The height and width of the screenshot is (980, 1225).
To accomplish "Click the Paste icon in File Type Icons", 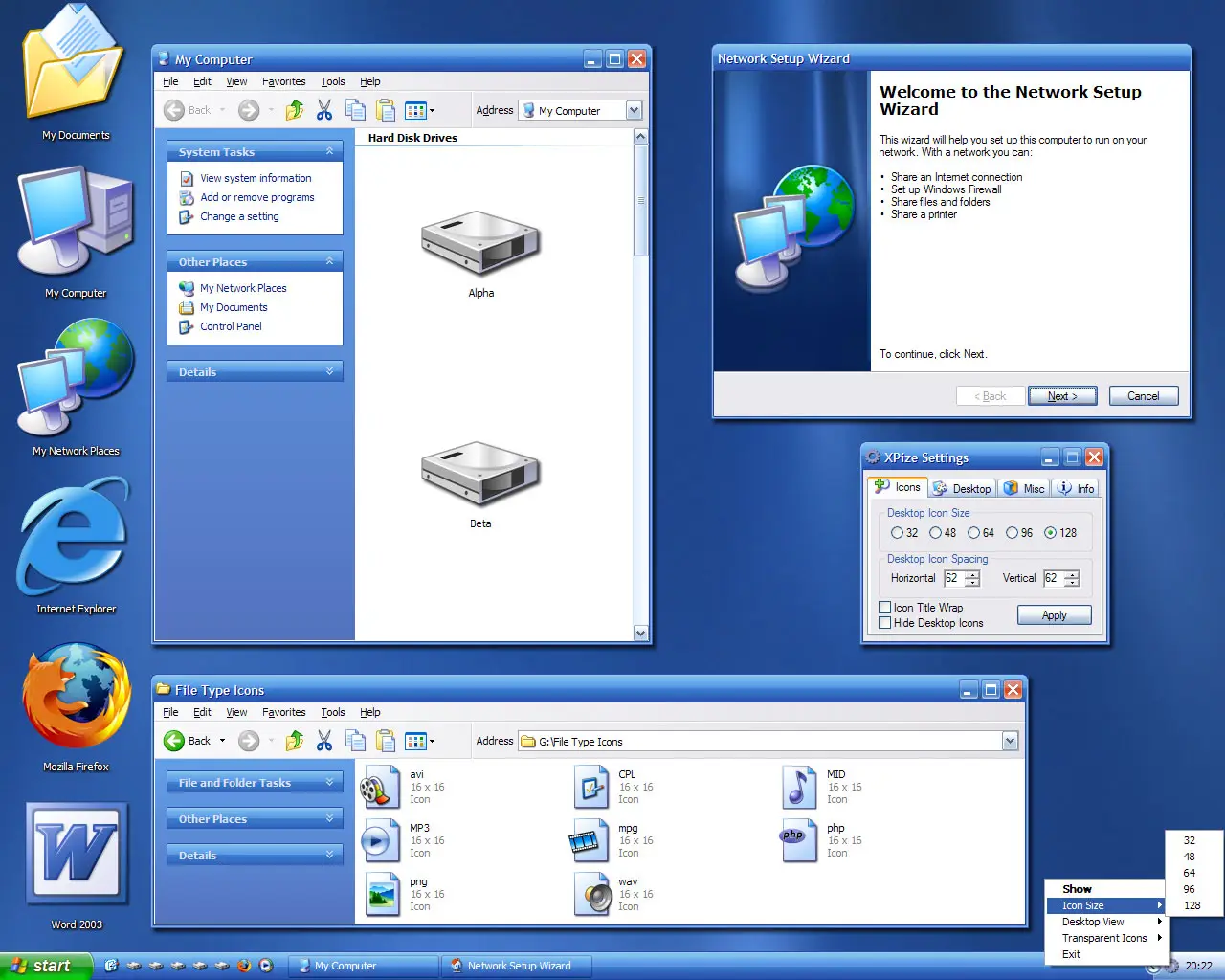I will pyautogui.click(x=385, y=741).
